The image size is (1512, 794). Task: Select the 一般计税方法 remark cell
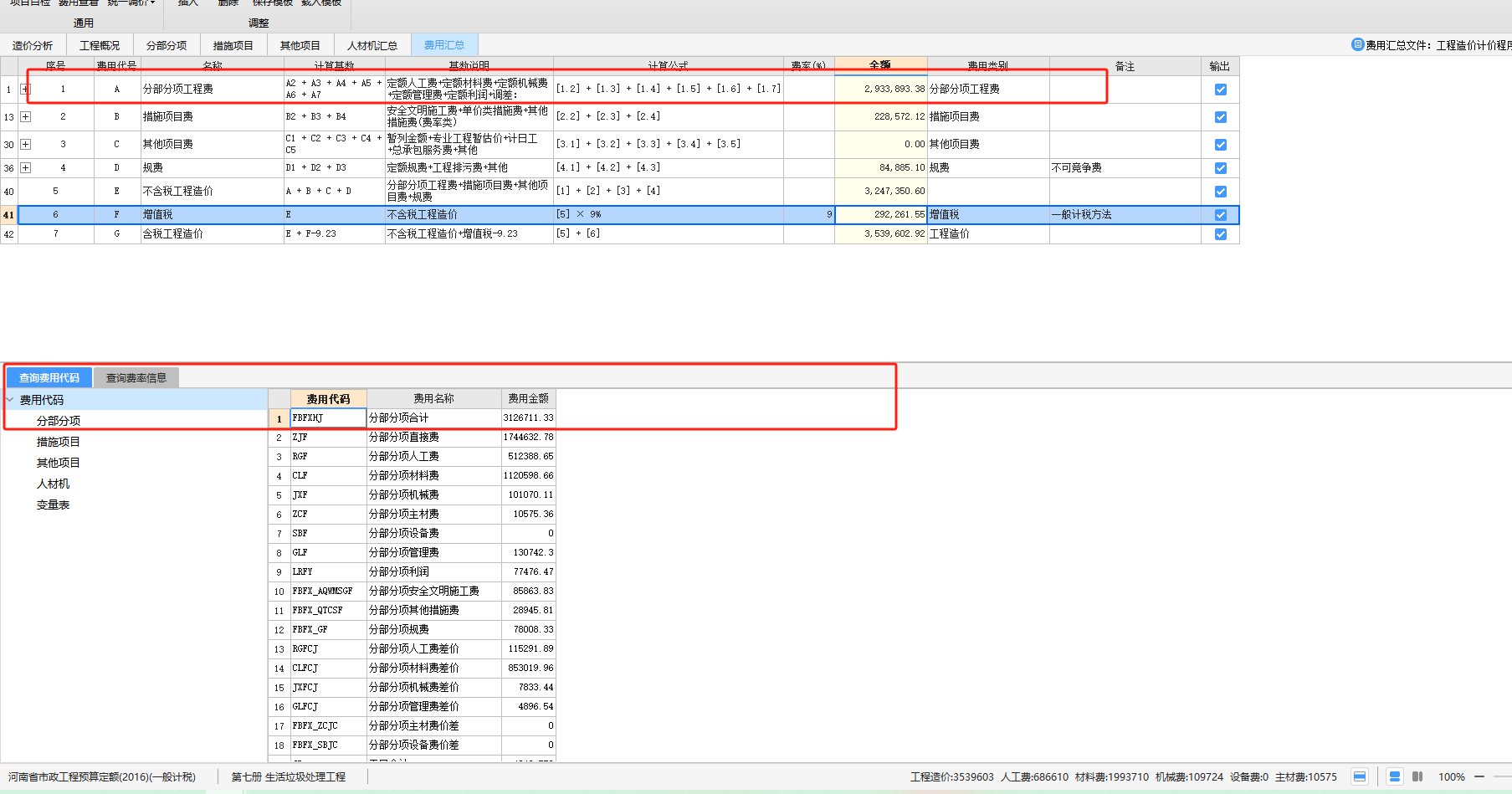coord(1125,215)
